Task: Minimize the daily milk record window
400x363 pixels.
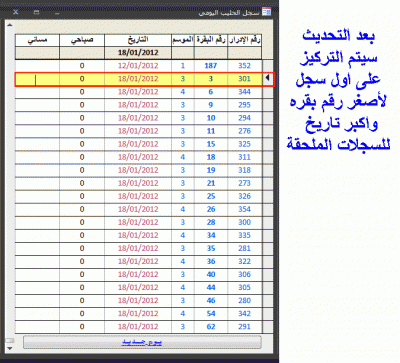Action: click(x=57, y=13)
